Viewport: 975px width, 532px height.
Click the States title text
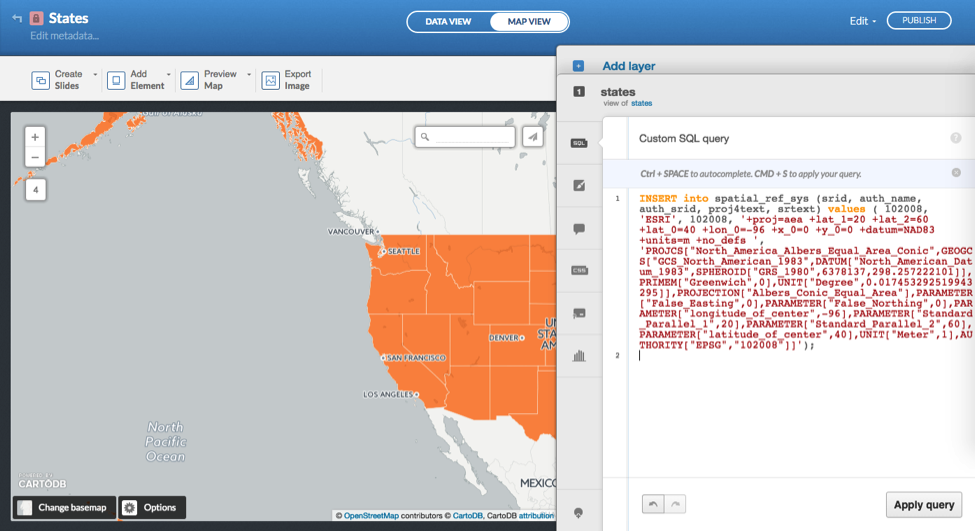pos(68,18)
